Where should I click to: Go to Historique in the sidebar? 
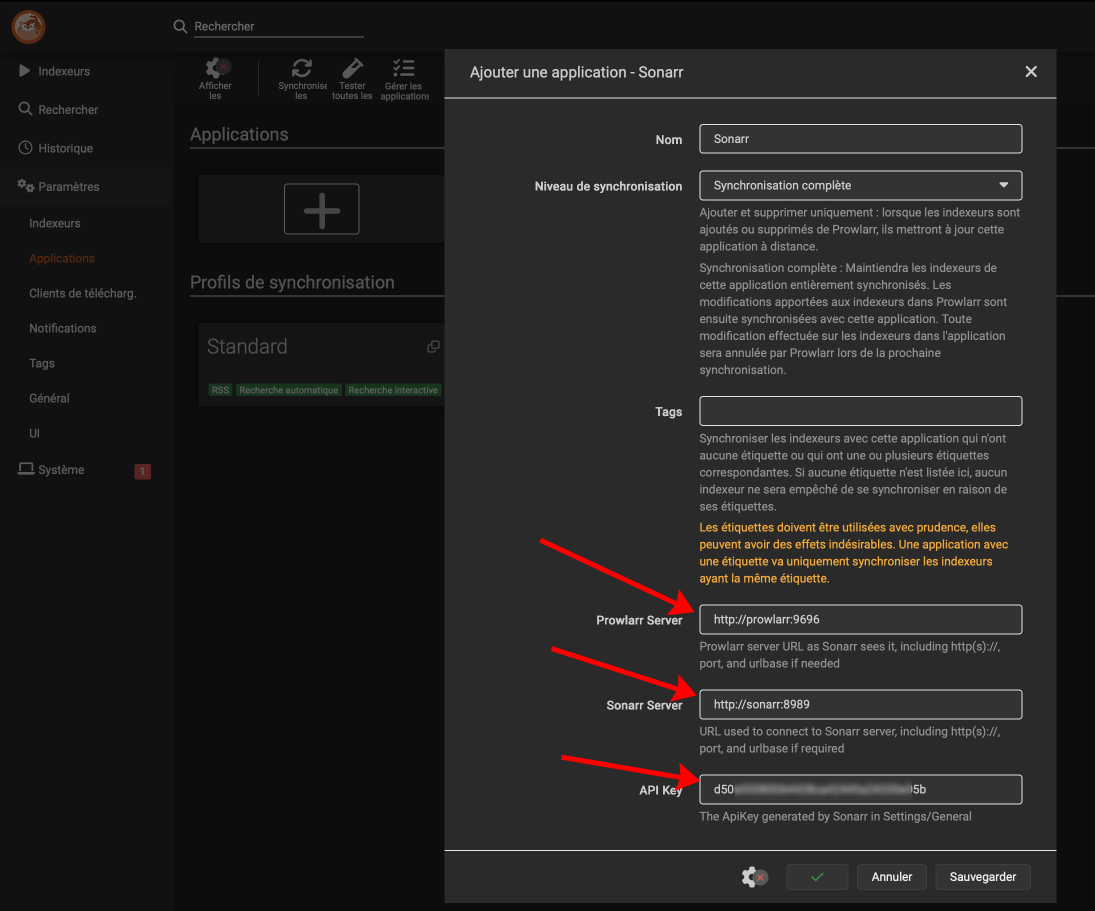tap(65, 148)
